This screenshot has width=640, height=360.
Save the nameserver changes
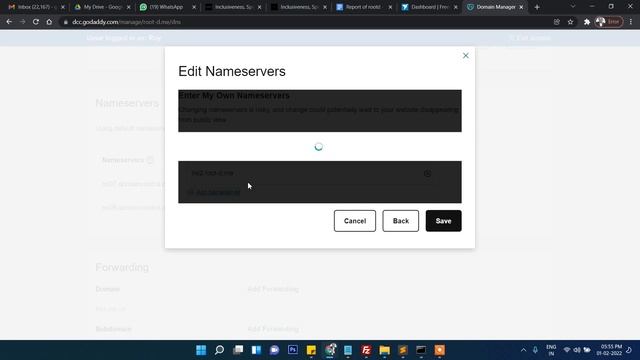click(x=443, y=221)
